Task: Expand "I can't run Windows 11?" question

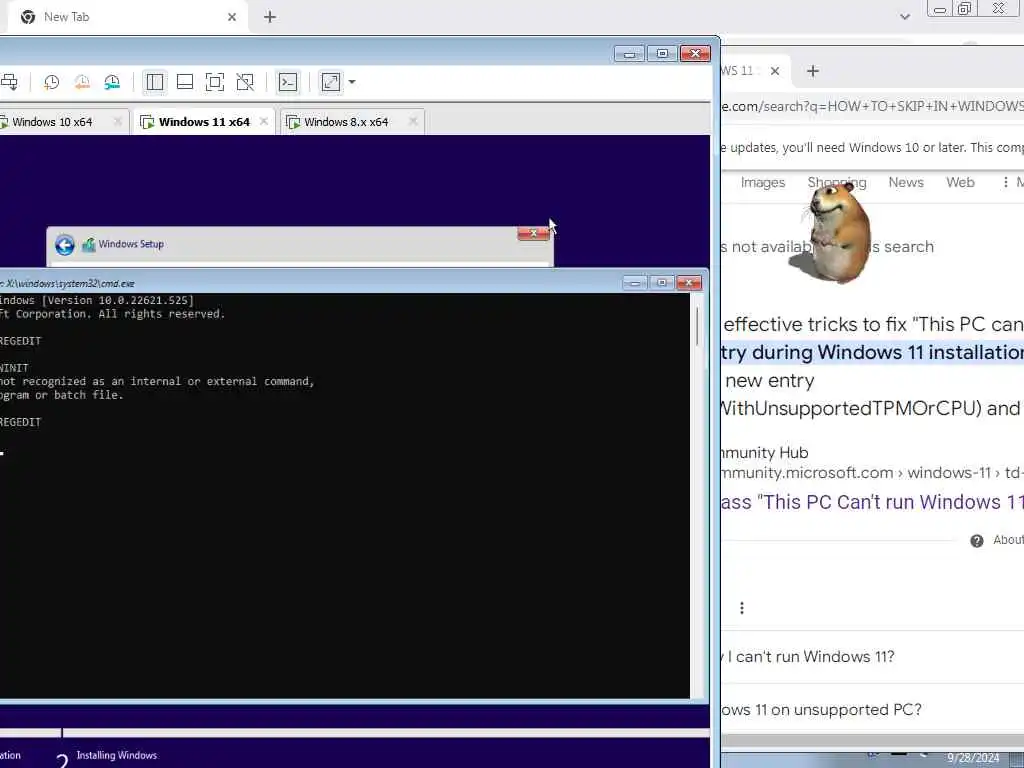Action: pyautogui.click(x=872, y=657)
